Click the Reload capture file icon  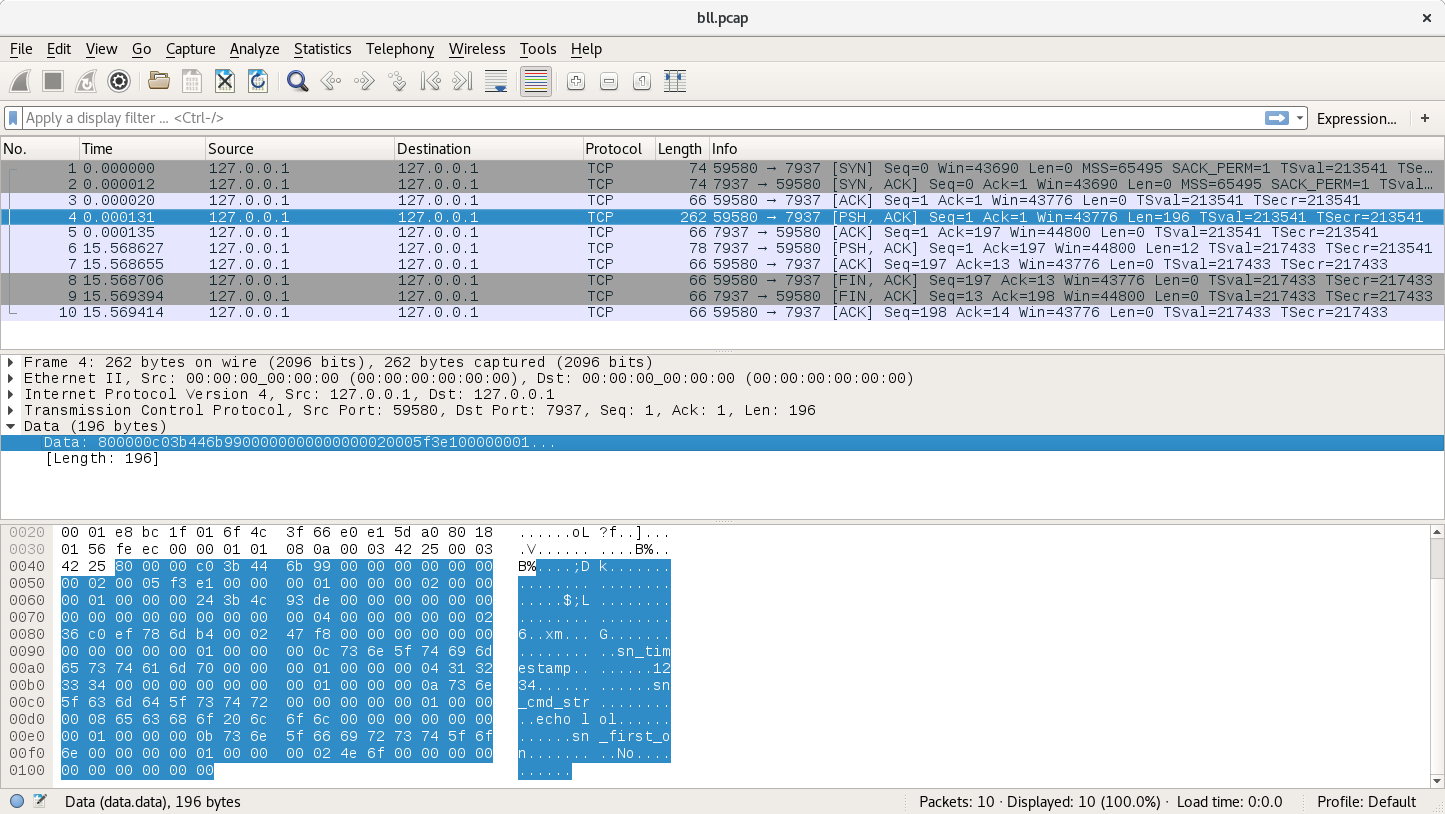pos(258,82)
